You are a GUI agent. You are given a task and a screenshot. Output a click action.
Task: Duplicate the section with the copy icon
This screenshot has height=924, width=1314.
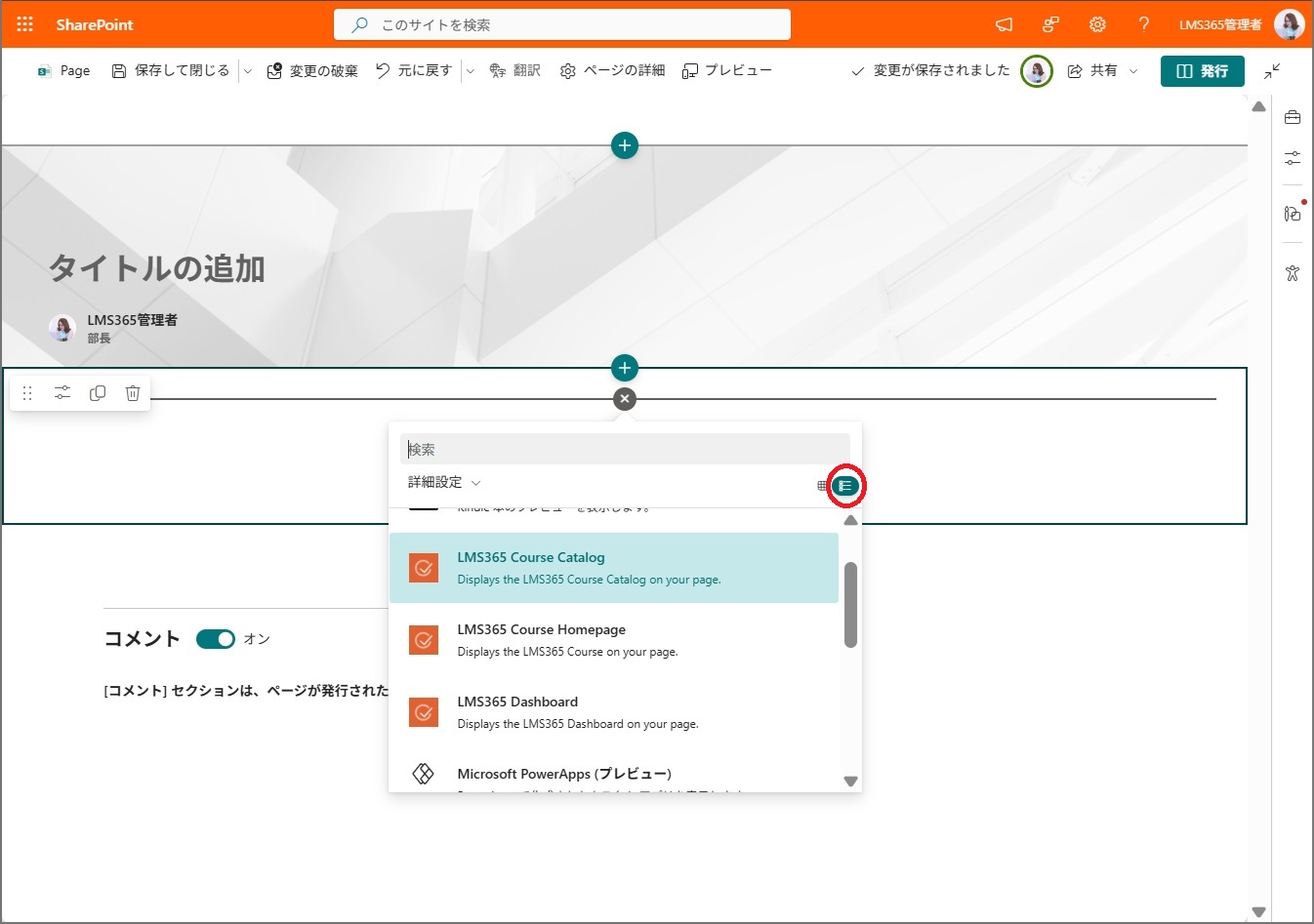(x=98, y=393)
